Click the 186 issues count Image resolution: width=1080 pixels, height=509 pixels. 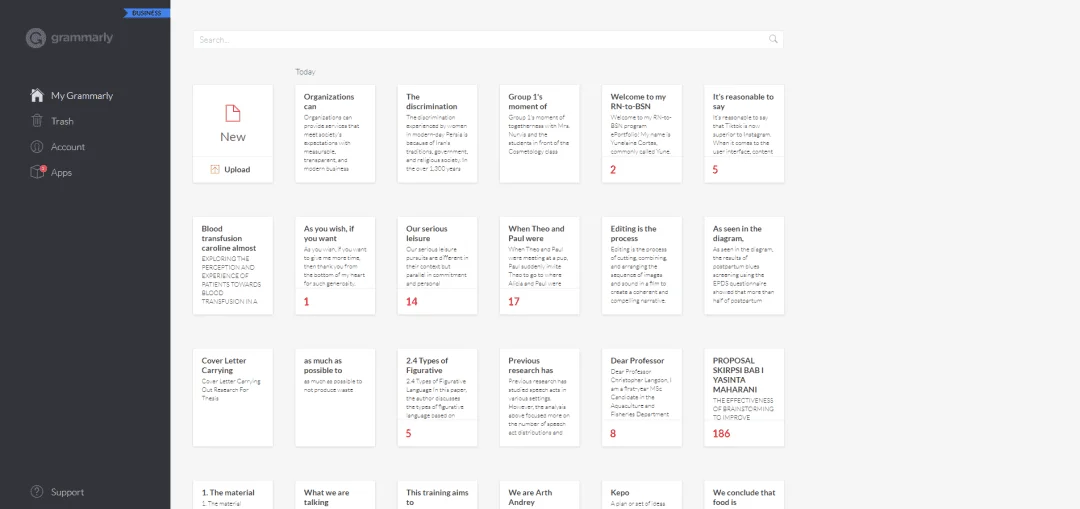click(721, 434)
